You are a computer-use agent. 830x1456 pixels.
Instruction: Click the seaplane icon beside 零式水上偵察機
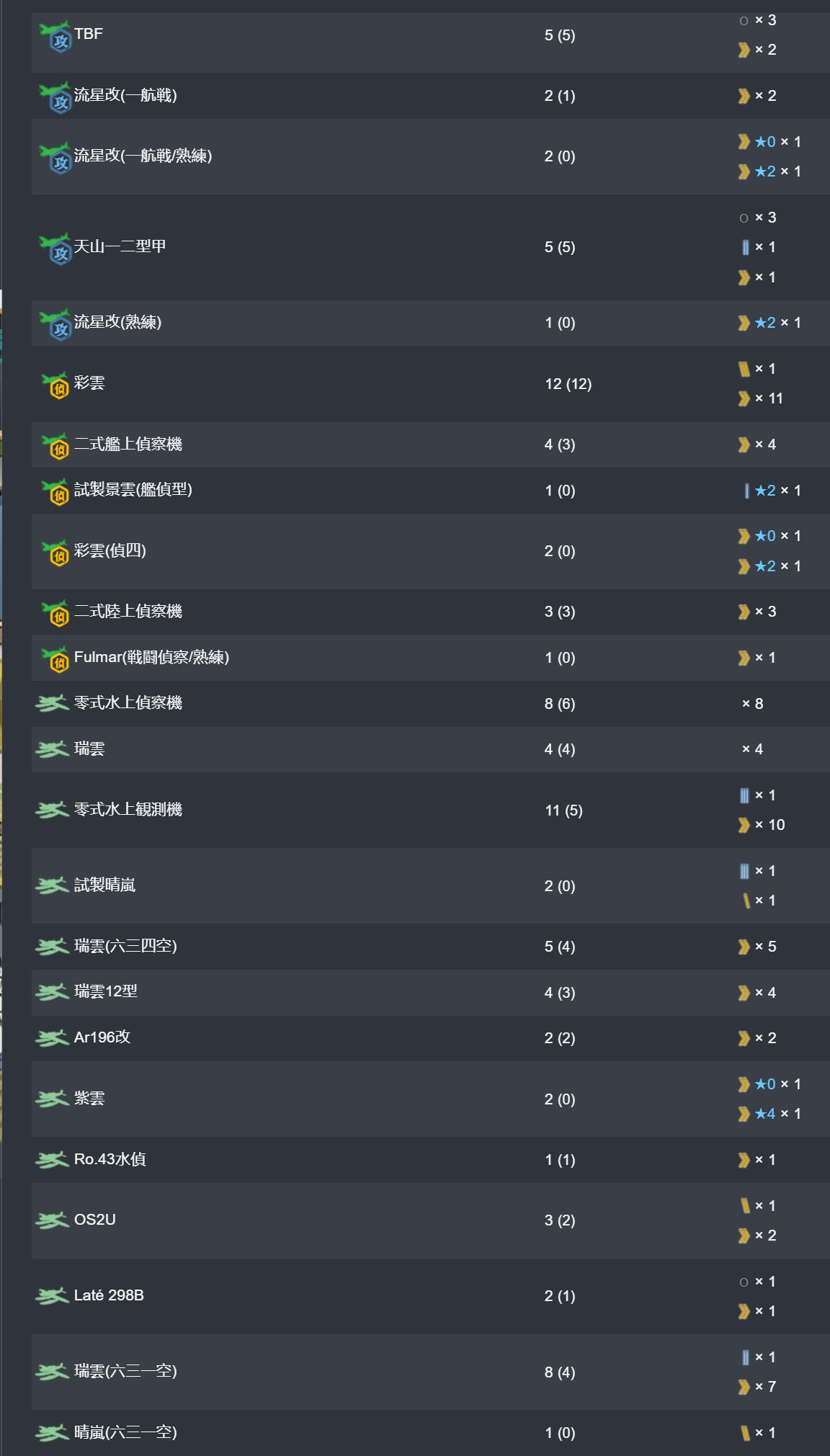click(x=53, y=703)
